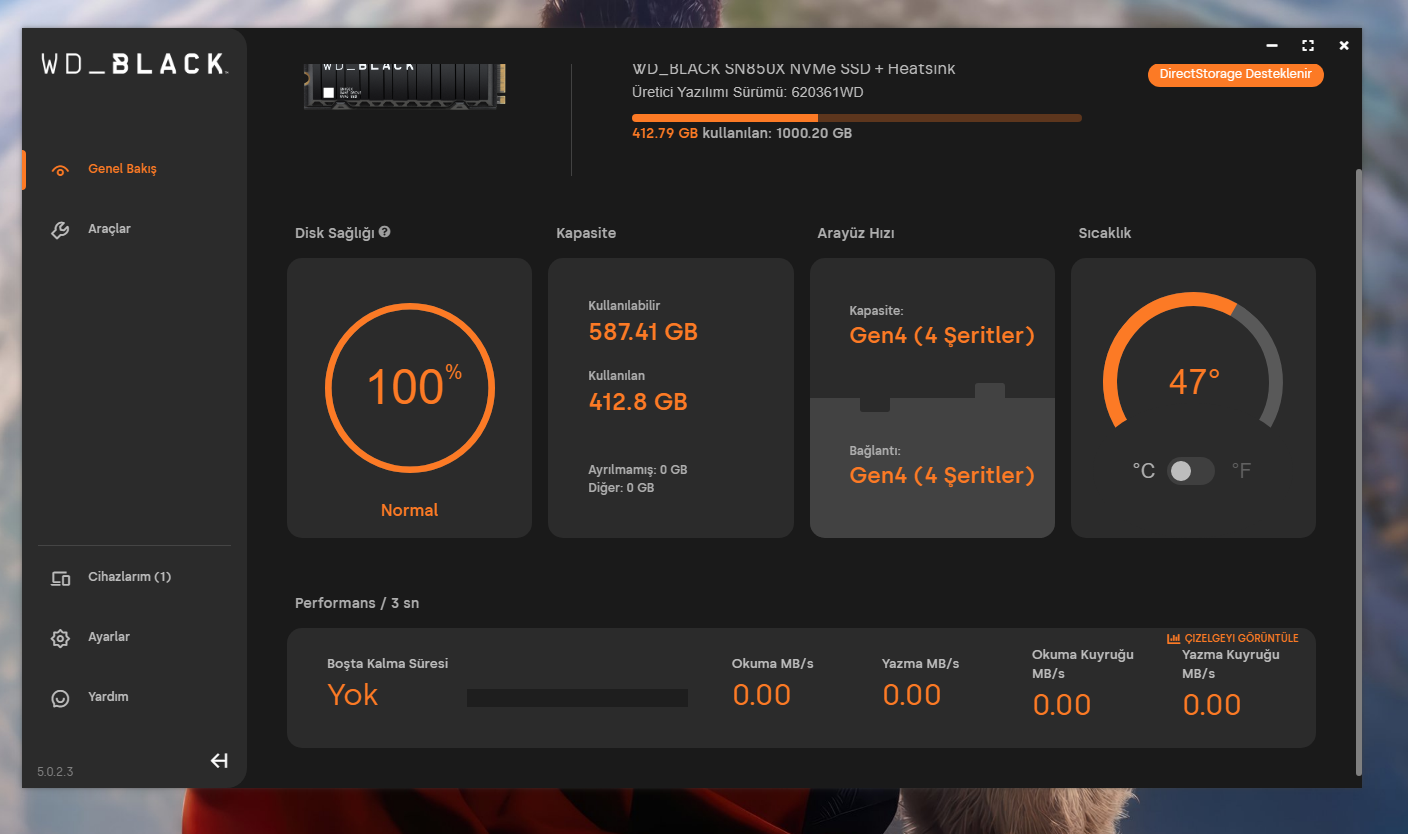Click the Ayarlar gear icon
The width and height of the screenshot is (1408, 834).
point(60,638)
